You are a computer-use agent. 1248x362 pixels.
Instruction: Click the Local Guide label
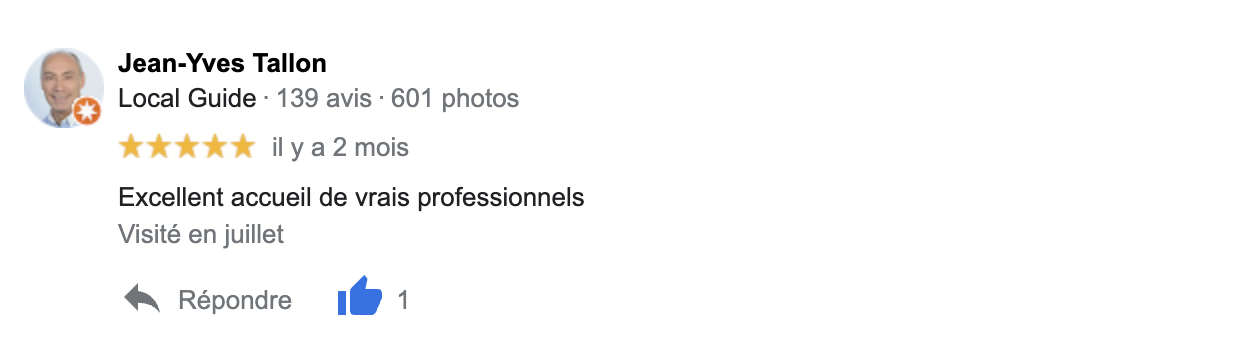187,99
